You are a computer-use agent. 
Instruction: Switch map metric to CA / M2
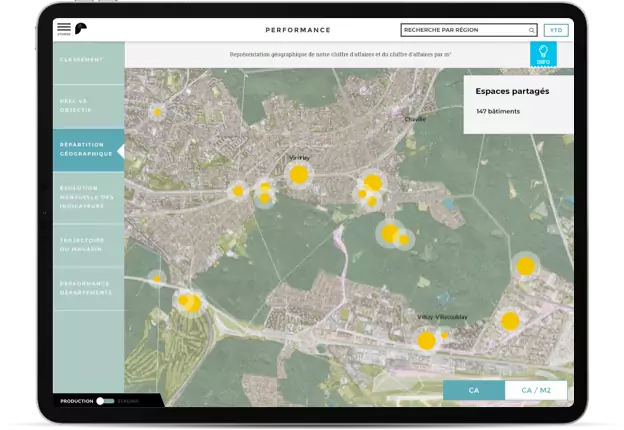click(x=536, y=390)
